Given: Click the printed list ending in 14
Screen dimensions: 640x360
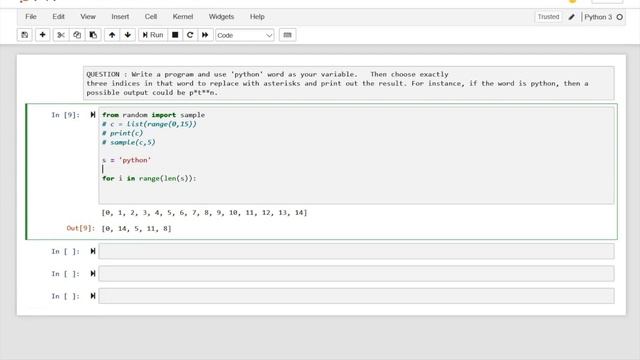Looking at the screenshot, I should [x=204, y=213].
